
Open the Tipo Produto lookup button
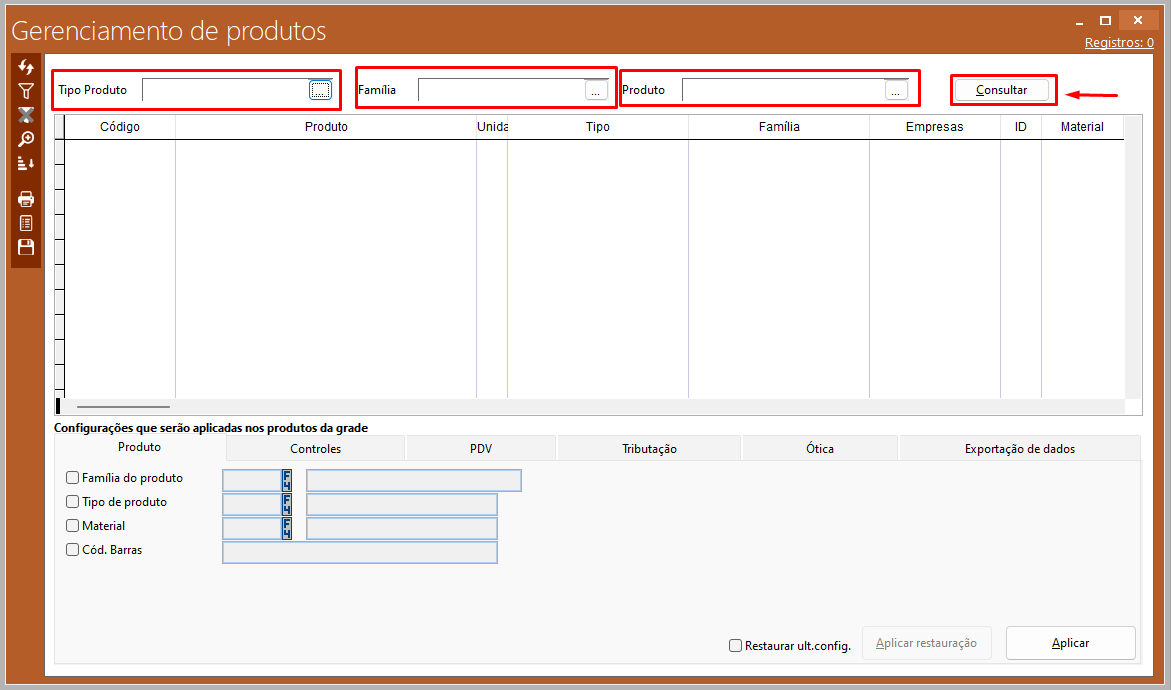click(320, 90)
